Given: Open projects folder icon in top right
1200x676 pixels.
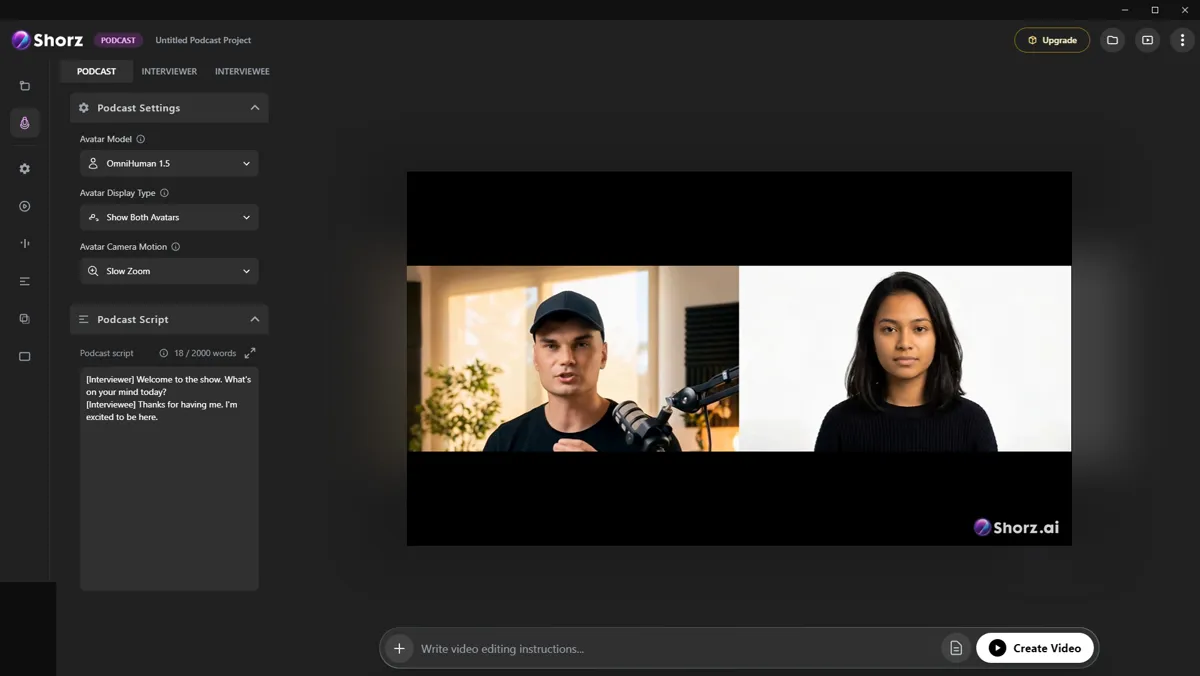Looking at the screenshot, I should 1112,40.
